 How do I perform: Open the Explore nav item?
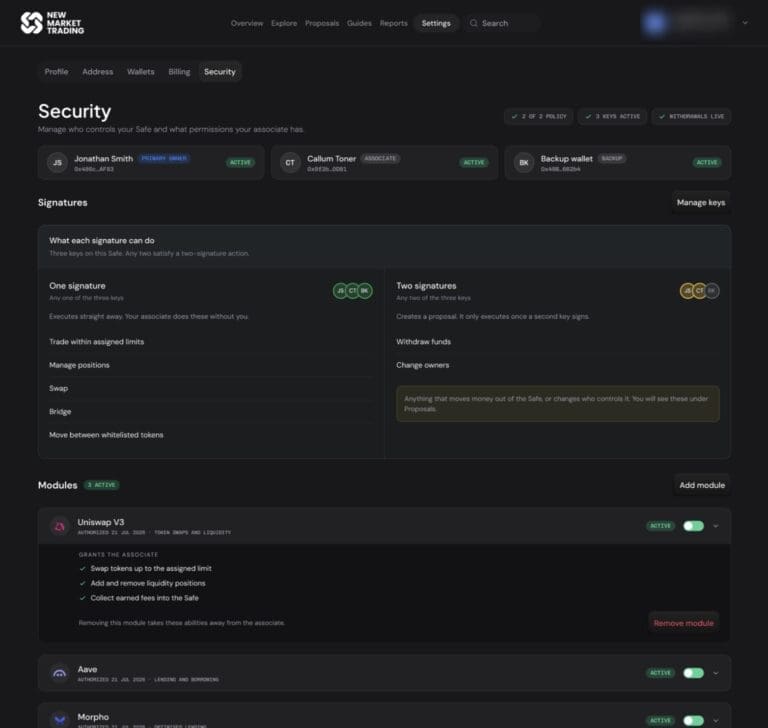(x=284, y=23)
